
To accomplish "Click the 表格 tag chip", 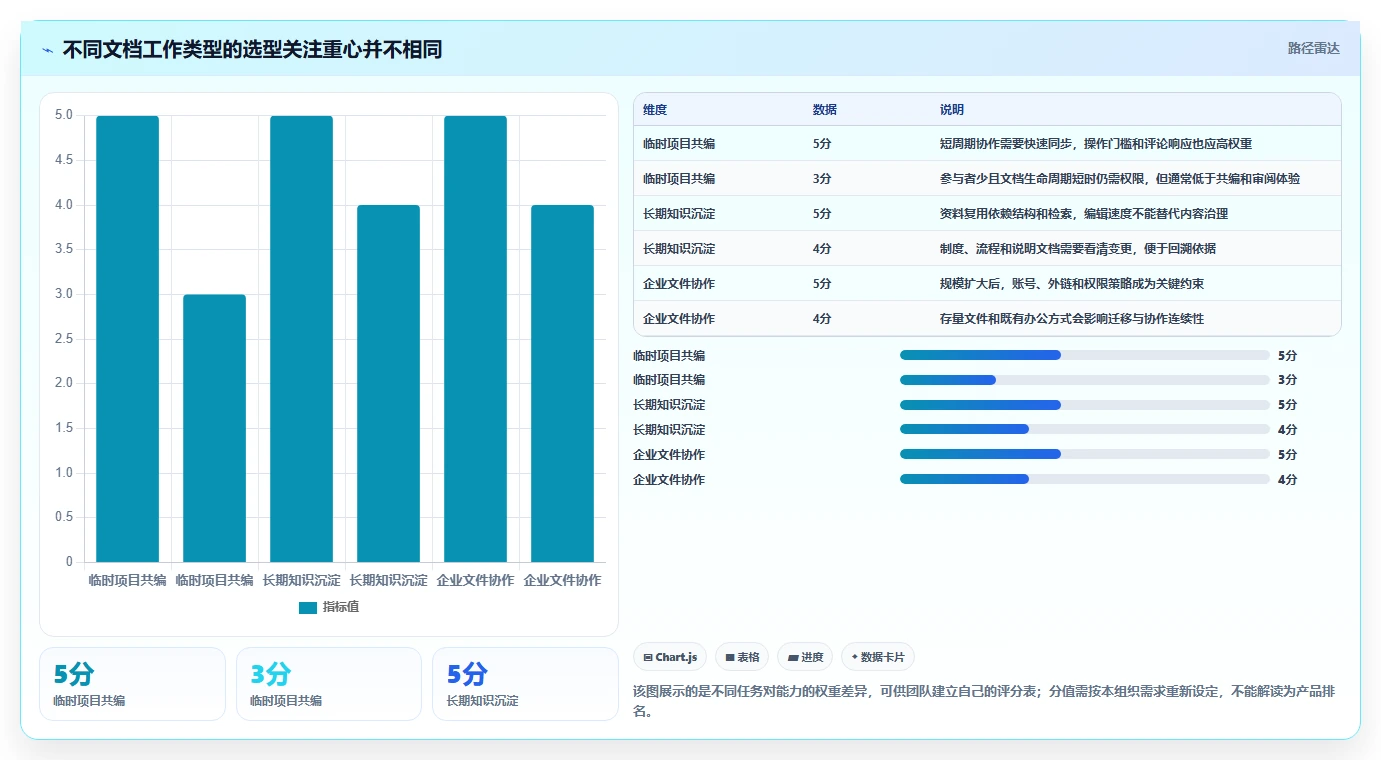I will [742, 657].
